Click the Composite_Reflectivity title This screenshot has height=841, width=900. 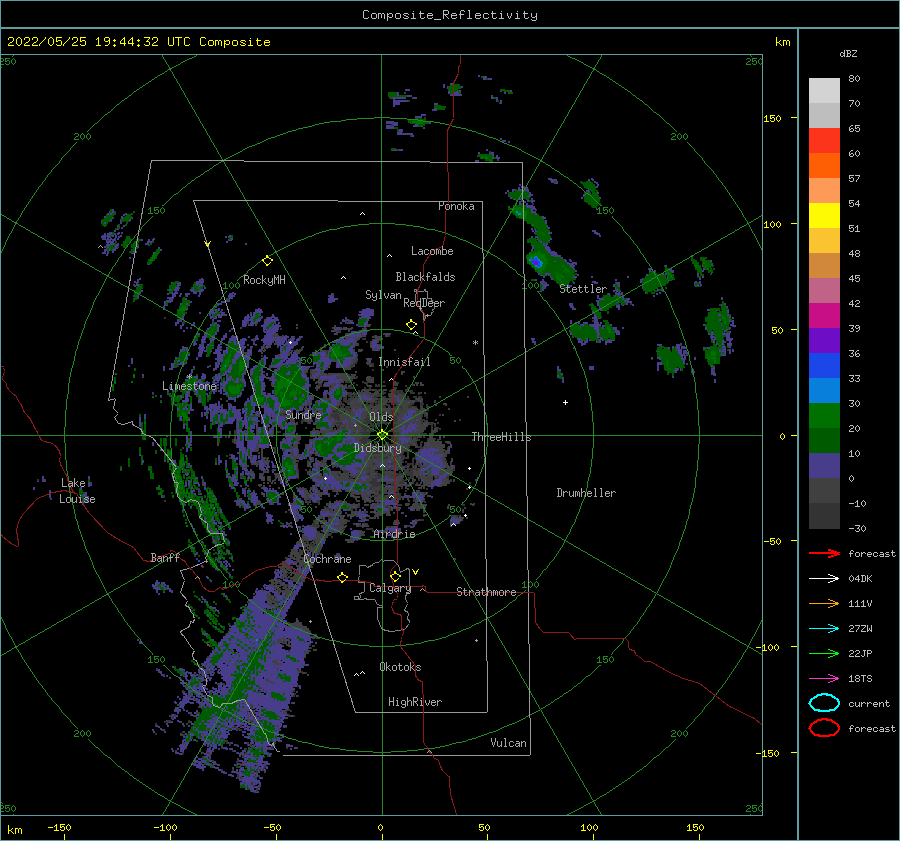(x=450, y=15)
